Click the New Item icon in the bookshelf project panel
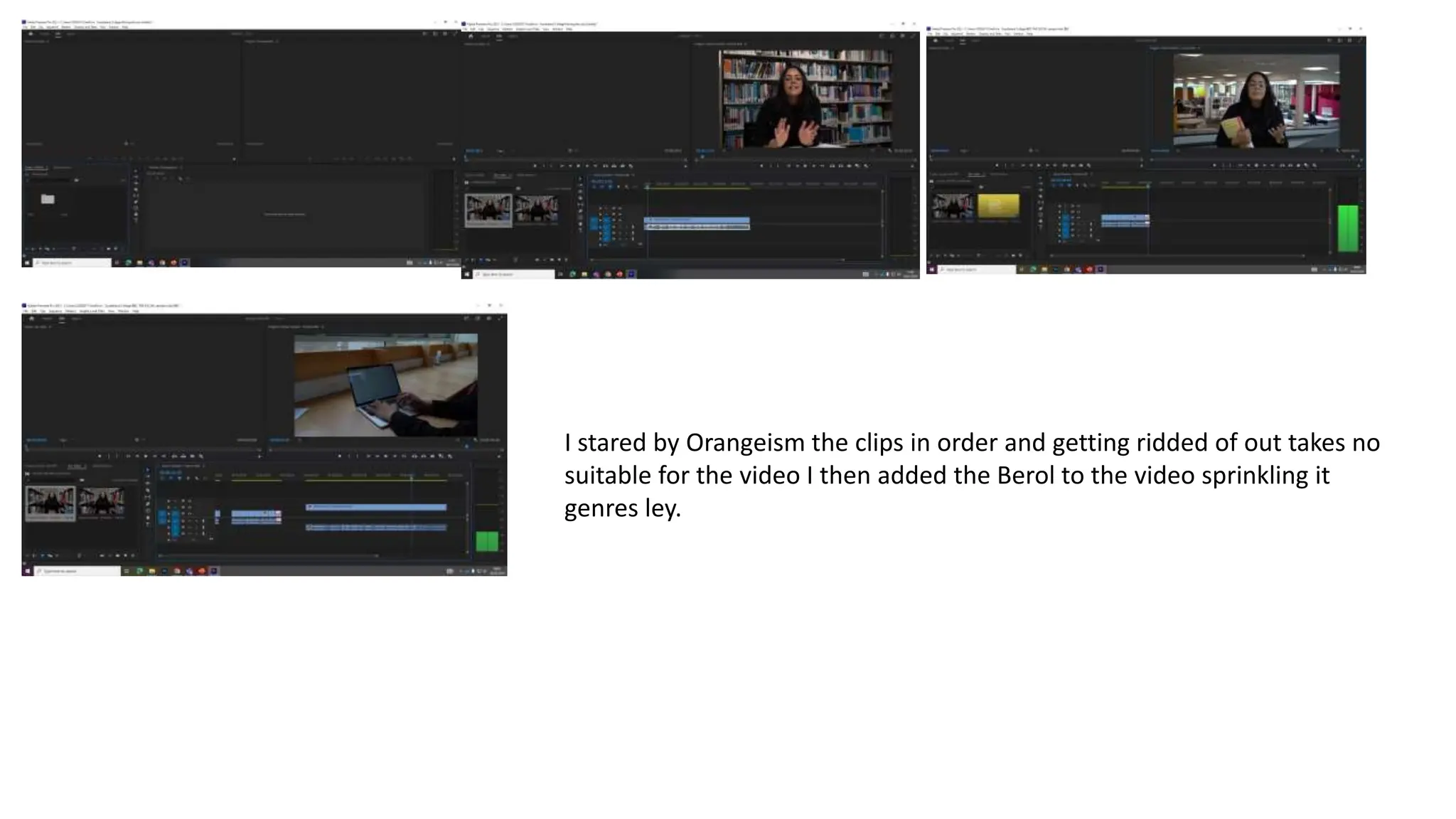 [x=559, y=259]
